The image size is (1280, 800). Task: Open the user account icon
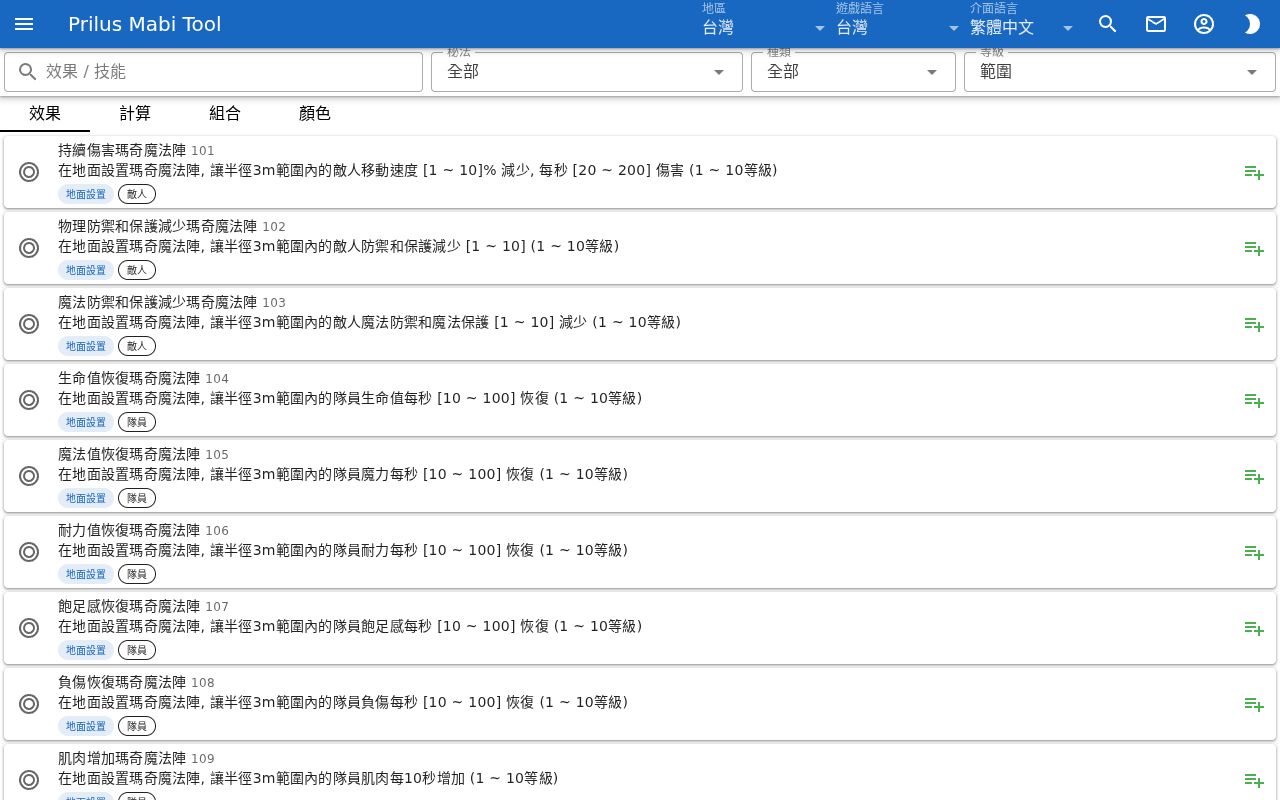(x=1204, y=24)
